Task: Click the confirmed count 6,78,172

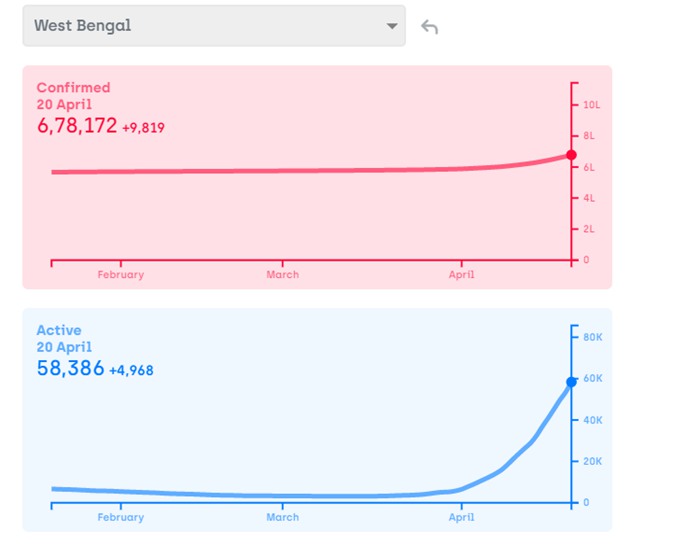Action: 77,126
